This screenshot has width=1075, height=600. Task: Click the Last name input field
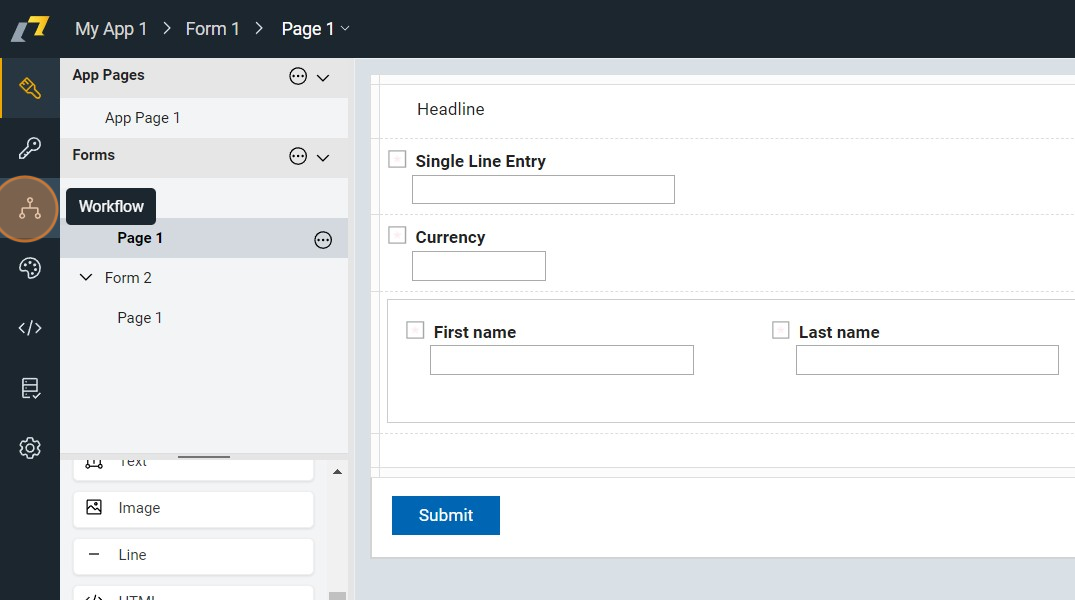pyautogui.click(x=926, y=360)
